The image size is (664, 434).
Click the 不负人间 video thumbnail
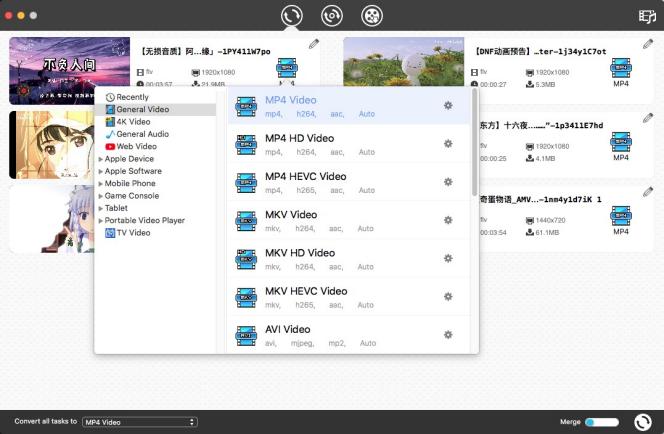coord(69,70)
